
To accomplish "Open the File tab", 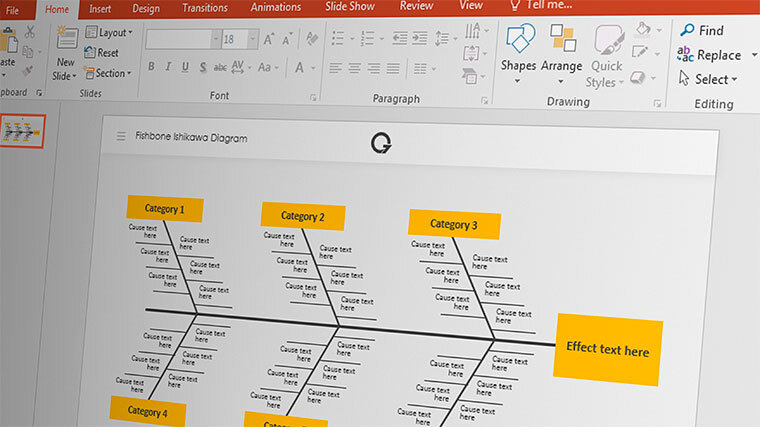I will coord(12,10).
